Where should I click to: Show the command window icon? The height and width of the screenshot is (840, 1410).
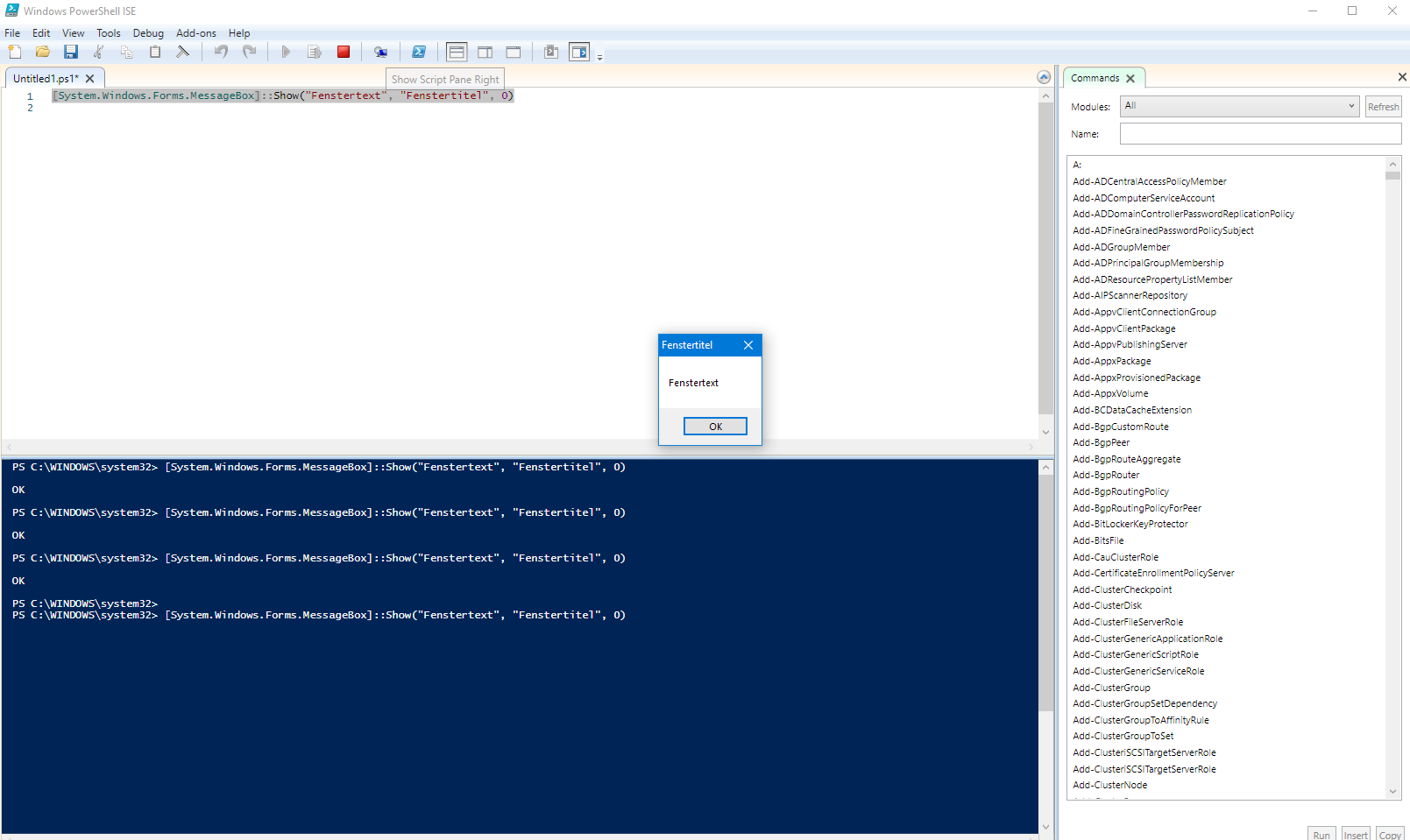pos(551,52)
